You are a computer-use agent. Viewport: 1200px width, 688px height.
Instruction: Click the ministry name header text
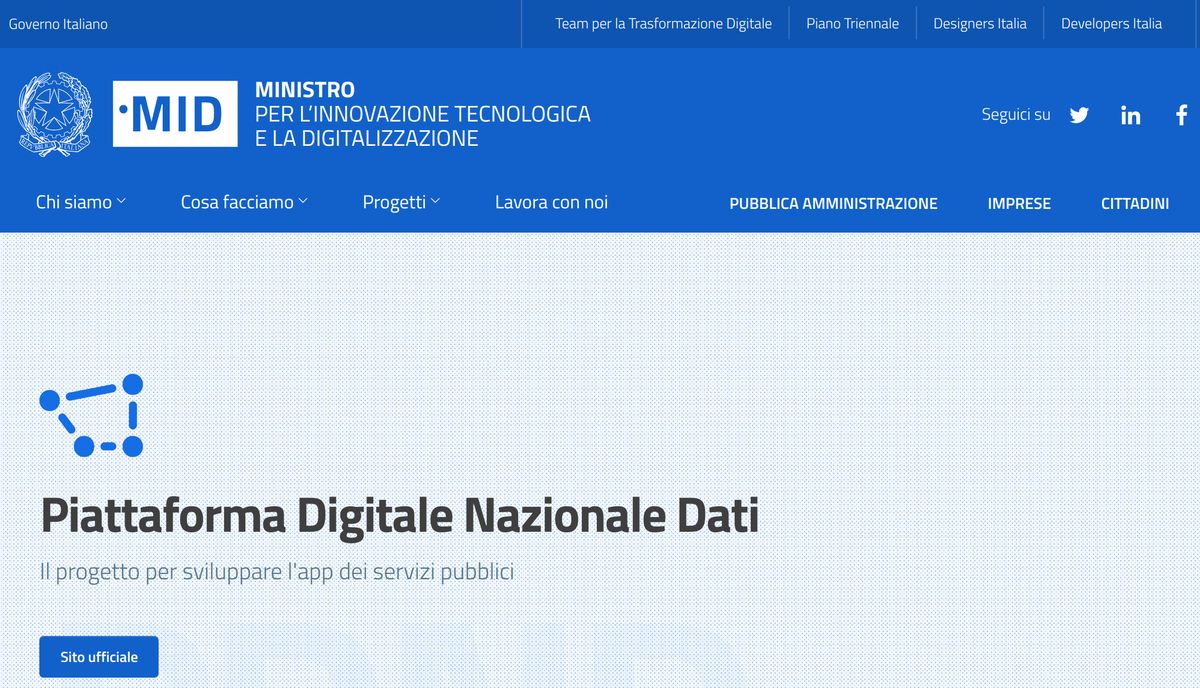pyautogui.click(x=423, y=114)
